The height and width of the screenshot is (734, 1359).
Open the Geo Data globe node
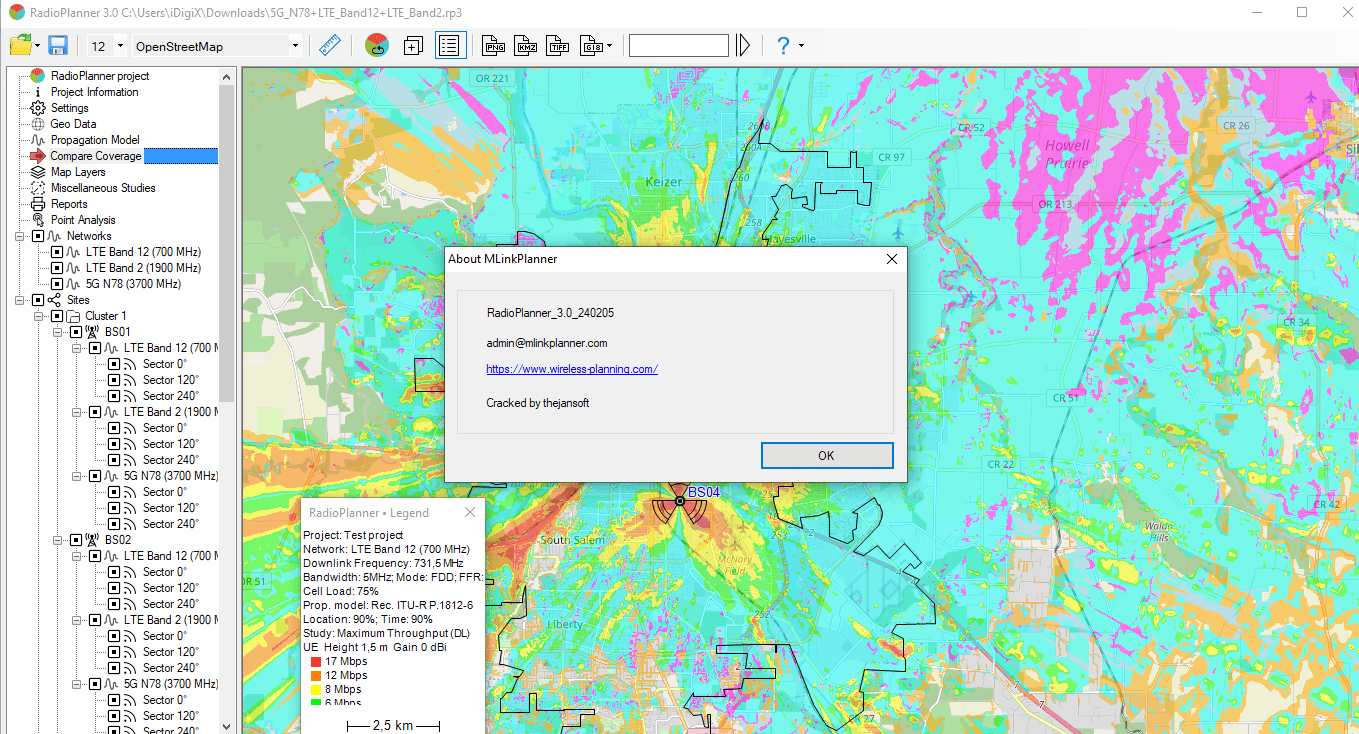(x=73, y=124)
